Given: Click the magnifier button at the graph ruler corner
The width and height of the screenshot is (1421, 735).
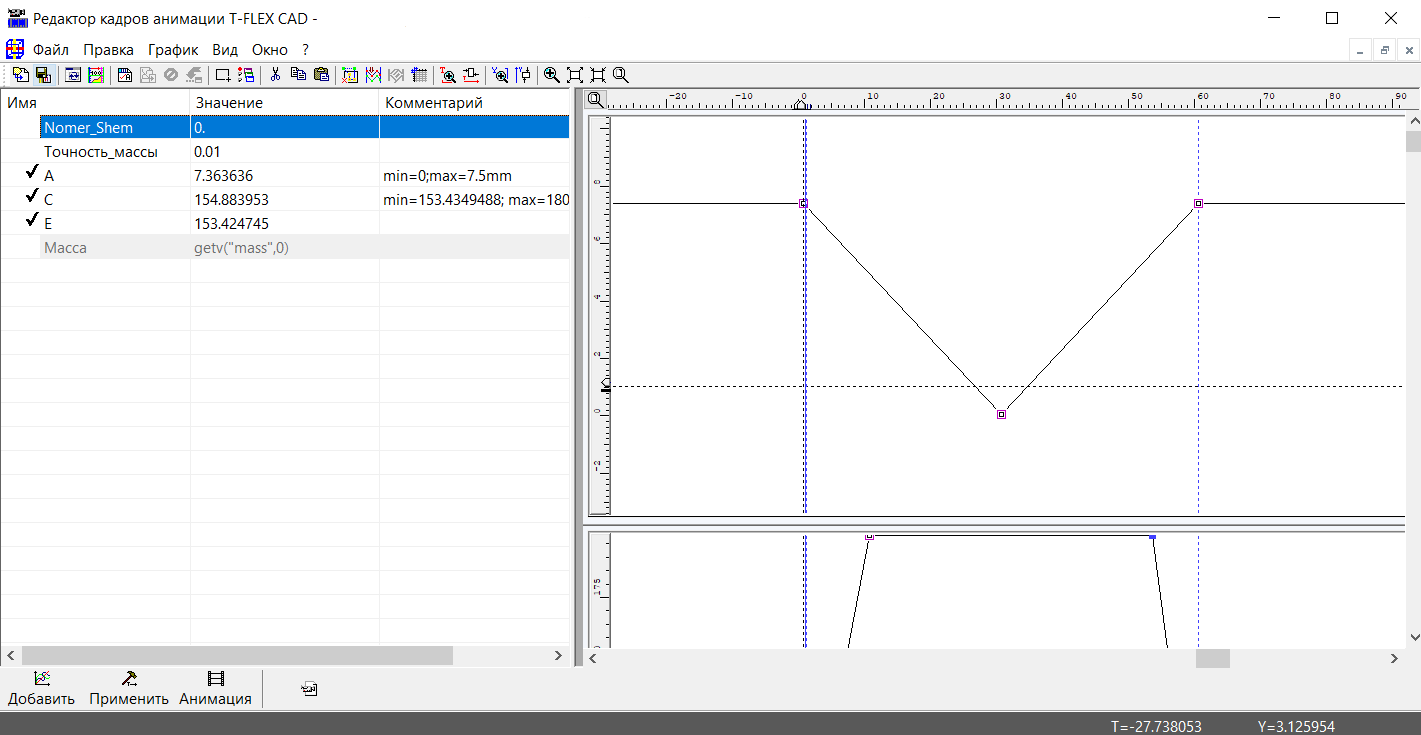Looking at the screenshot, I should pos(595,99).
